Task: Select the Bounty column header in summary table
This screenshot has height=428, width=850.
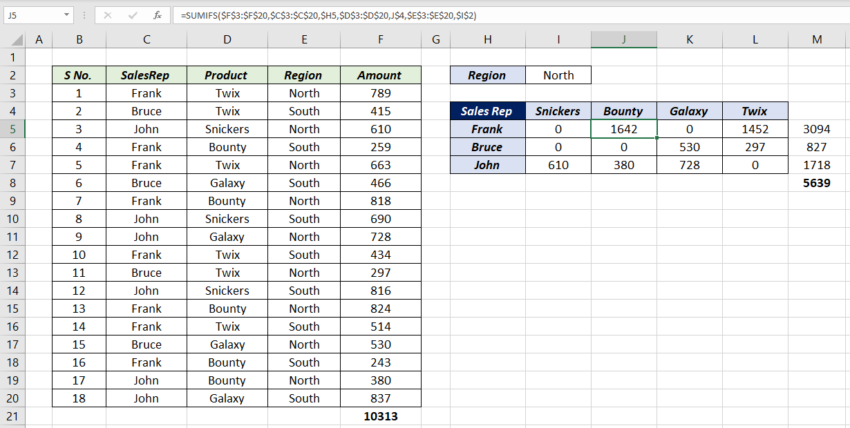Action: (x=623, y=111)
